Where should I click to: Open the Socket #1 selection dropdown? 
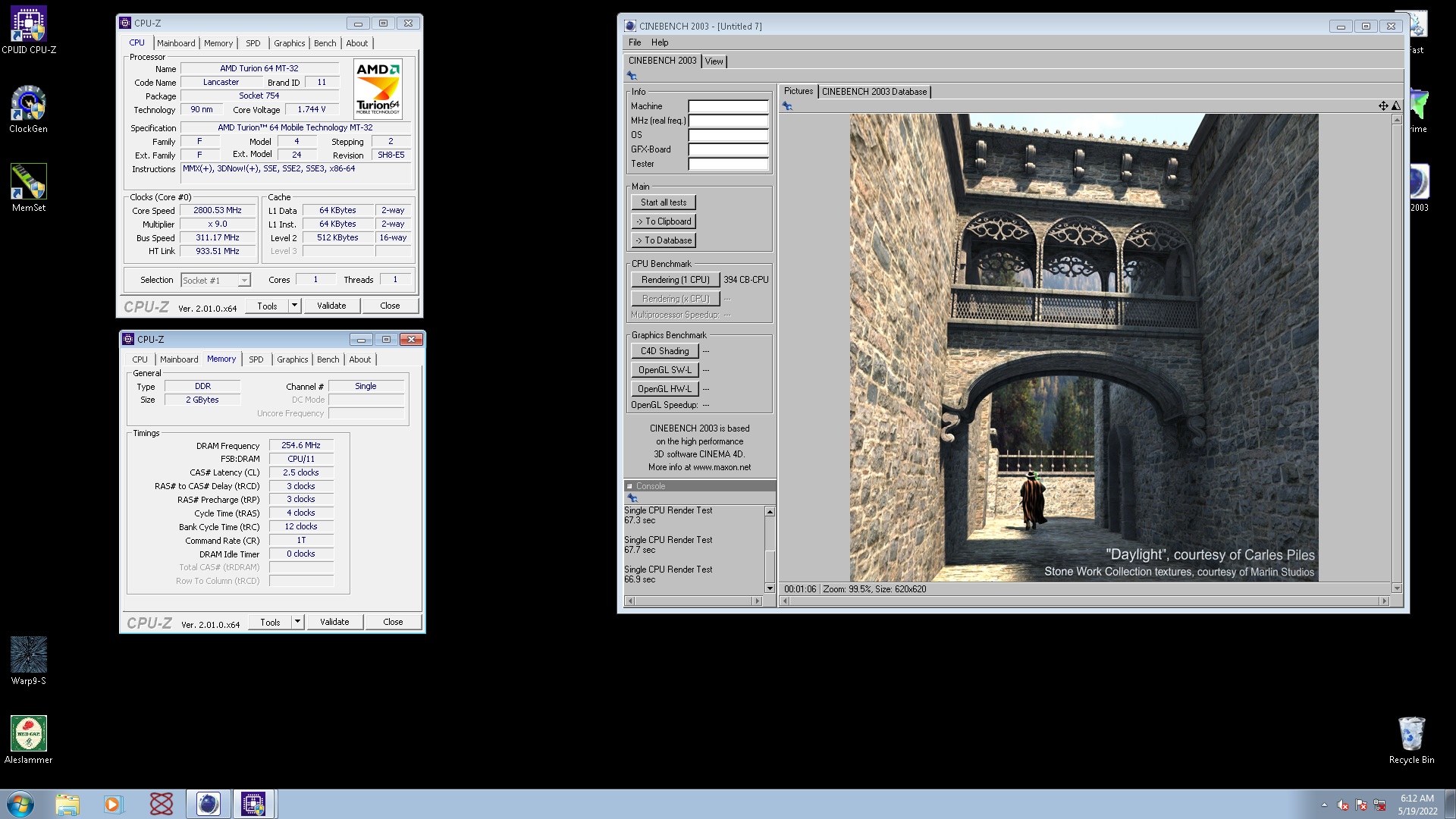[215, 281]
